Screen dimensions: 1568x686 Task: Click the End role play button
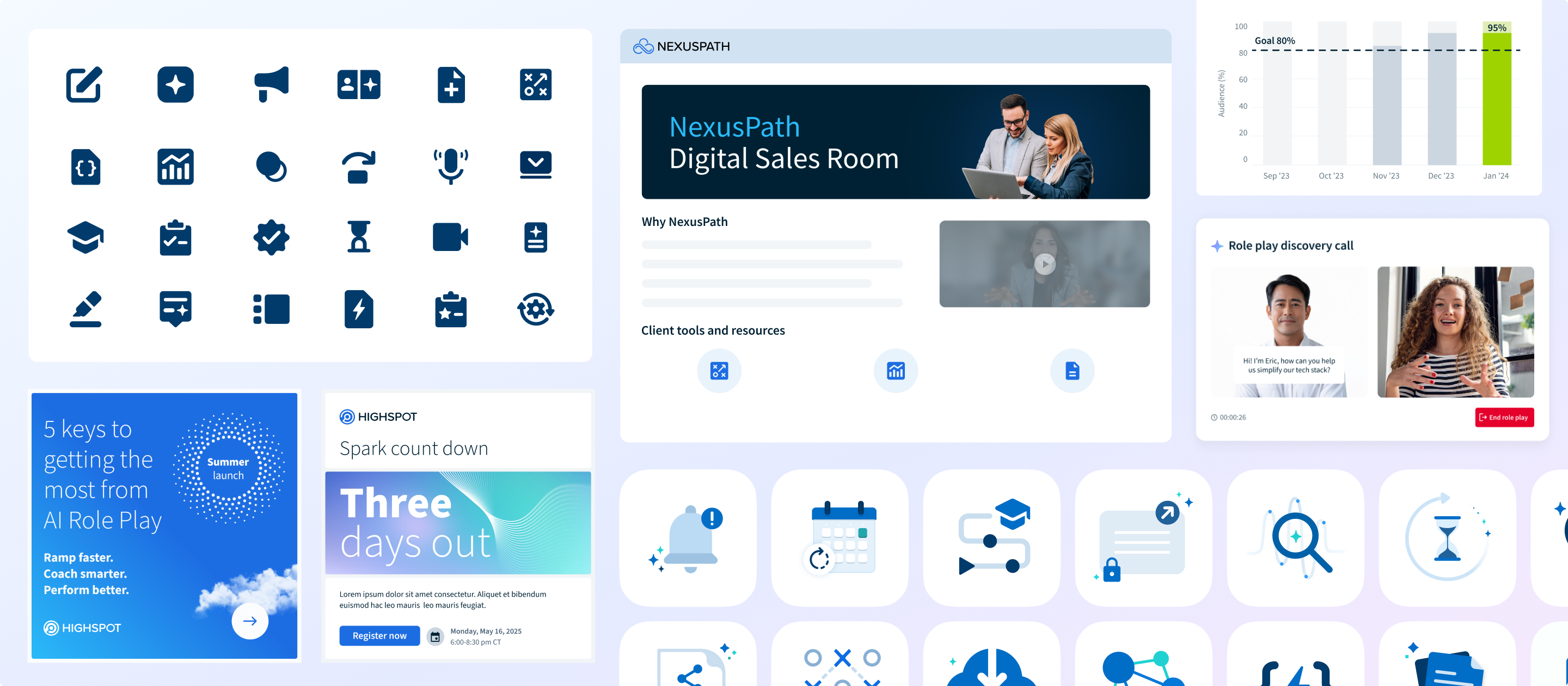pos(1504,418)
